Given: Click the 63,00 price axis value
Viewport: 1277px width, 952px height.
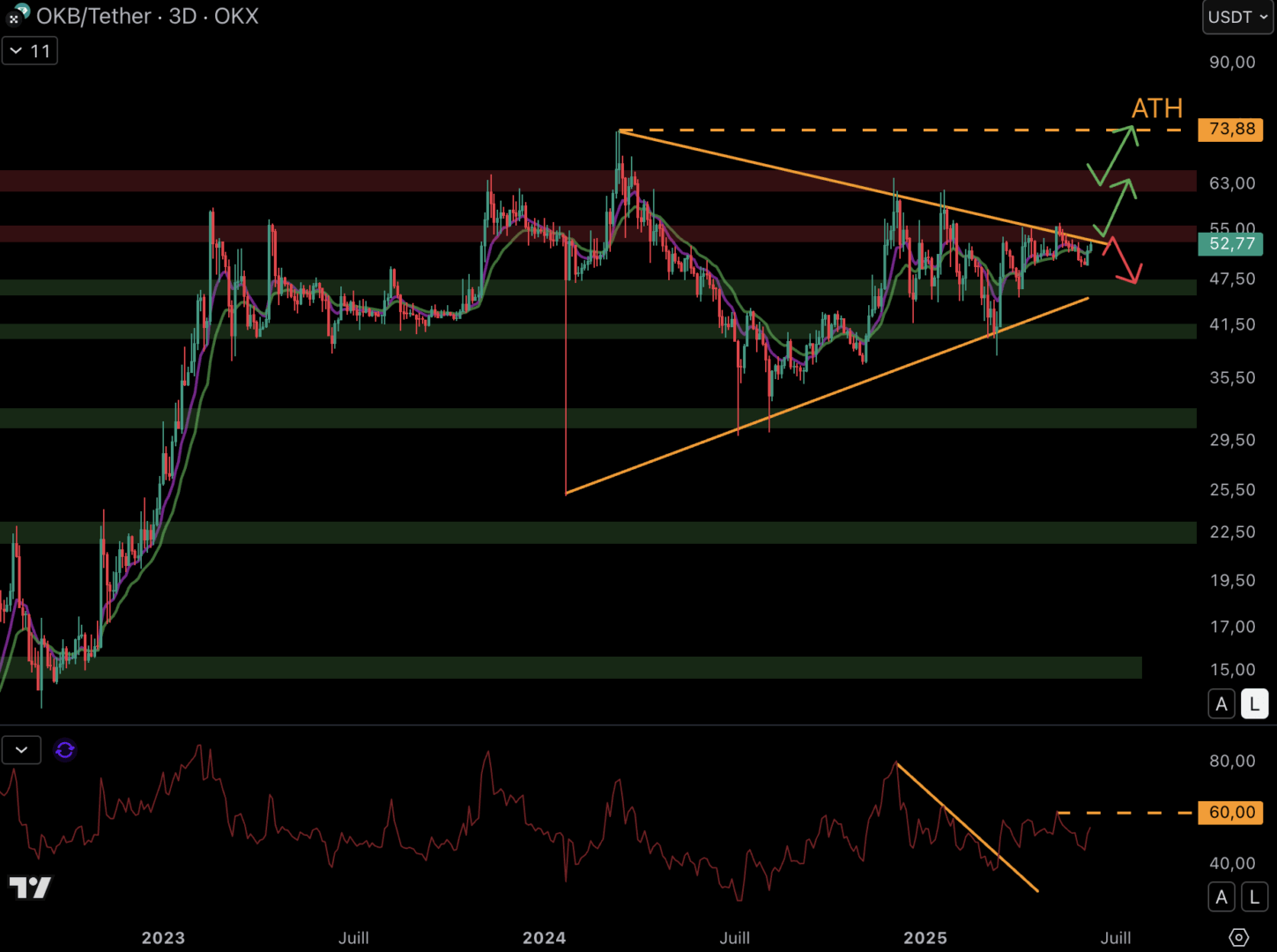Looking at the screenshot, I should tap(1232, 183).
